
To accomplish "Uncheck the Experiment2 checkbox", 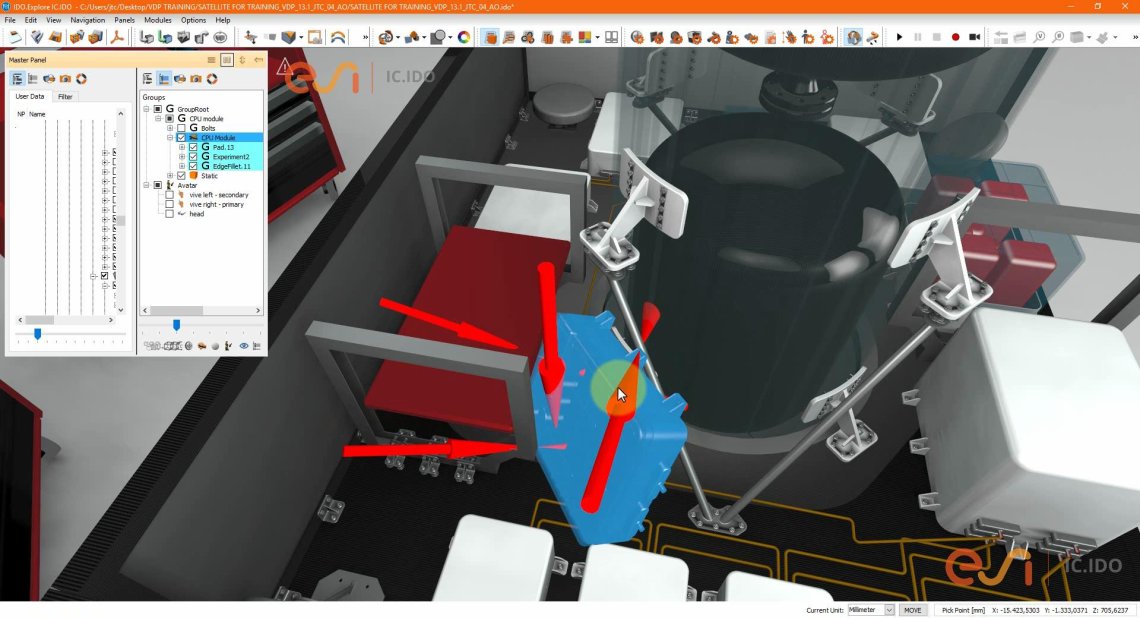I will click(193, 156).
